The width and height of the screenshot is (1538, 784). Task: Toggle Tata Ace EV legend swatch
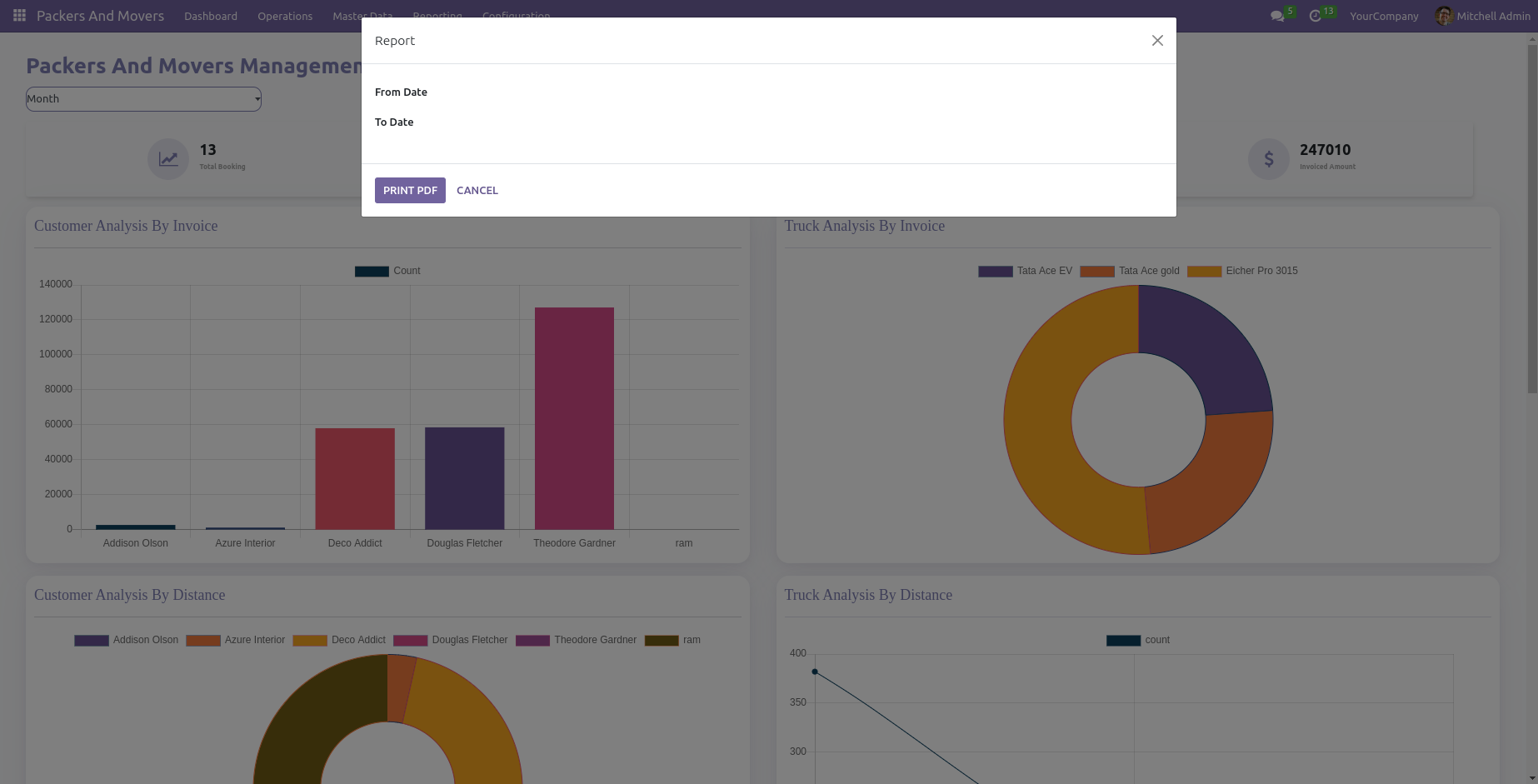[996, 271]
